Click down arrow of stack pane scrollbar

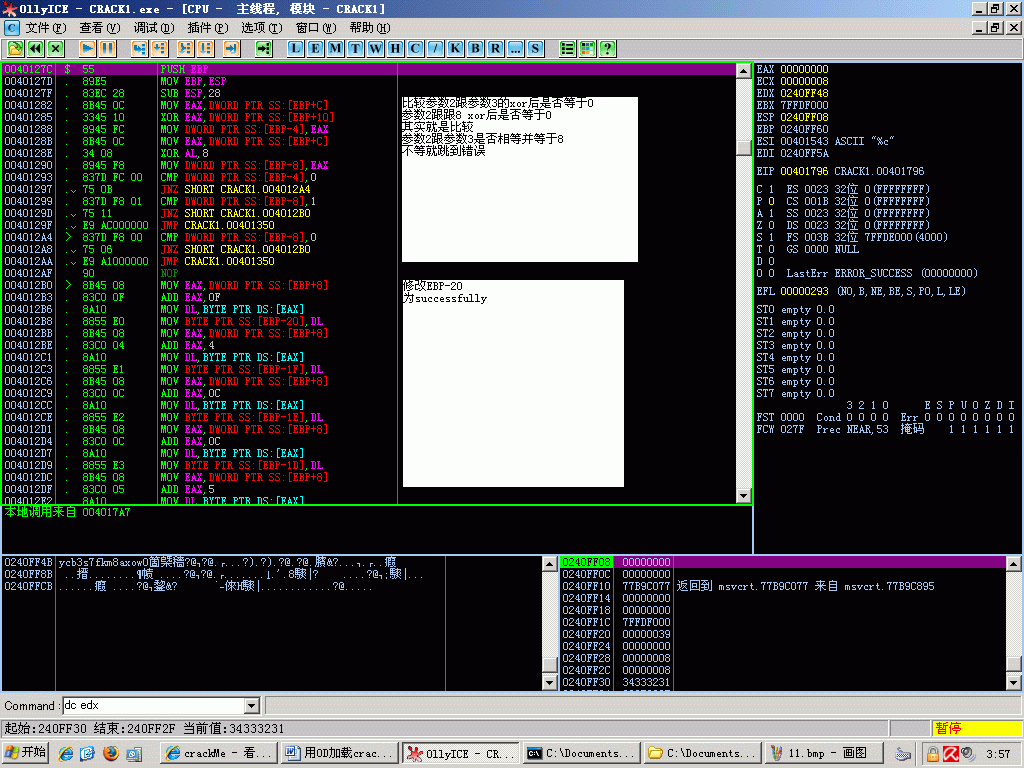pos(1014,683)
